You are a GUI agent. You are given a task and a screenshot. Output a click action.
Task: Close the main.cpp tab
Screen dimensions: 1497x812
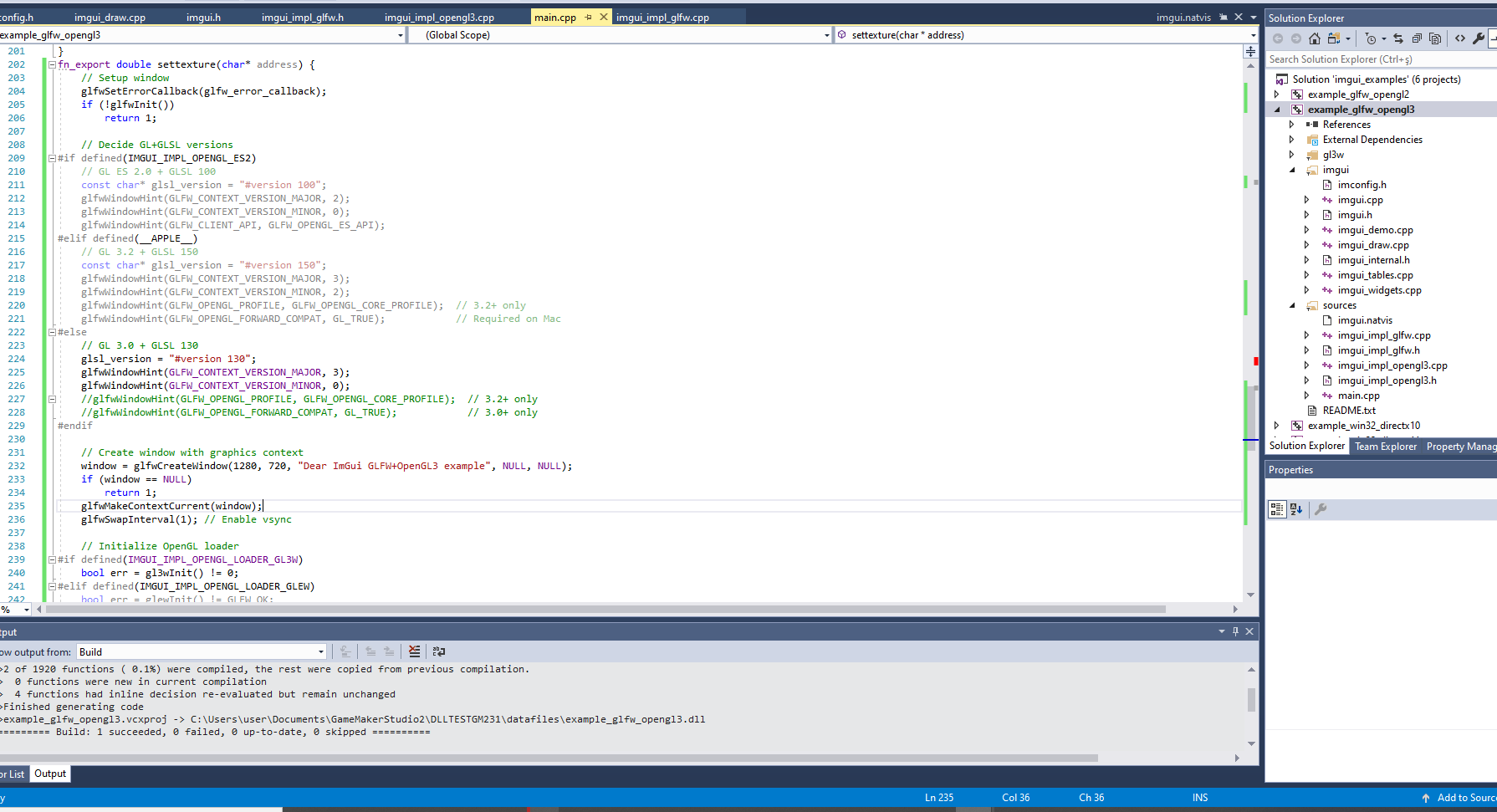(x=603, y=17)
